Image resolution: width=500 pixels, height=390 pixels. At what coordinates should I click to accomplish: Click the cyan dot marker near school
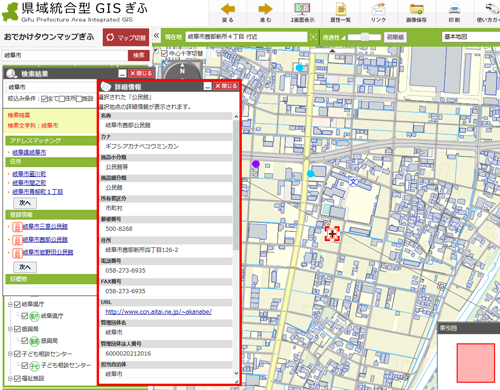(x=311, y=174)
